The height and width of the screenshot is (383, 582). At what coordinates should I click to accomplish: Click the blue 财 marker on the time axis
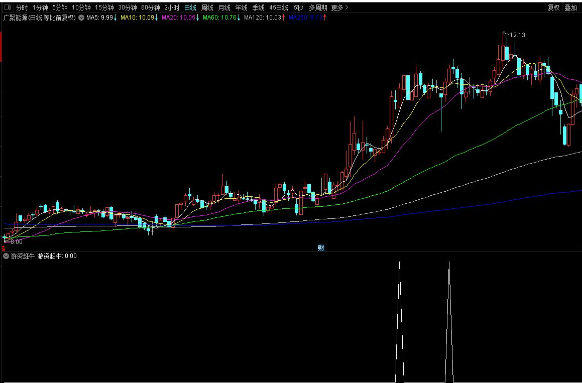(x=321, y=248)
